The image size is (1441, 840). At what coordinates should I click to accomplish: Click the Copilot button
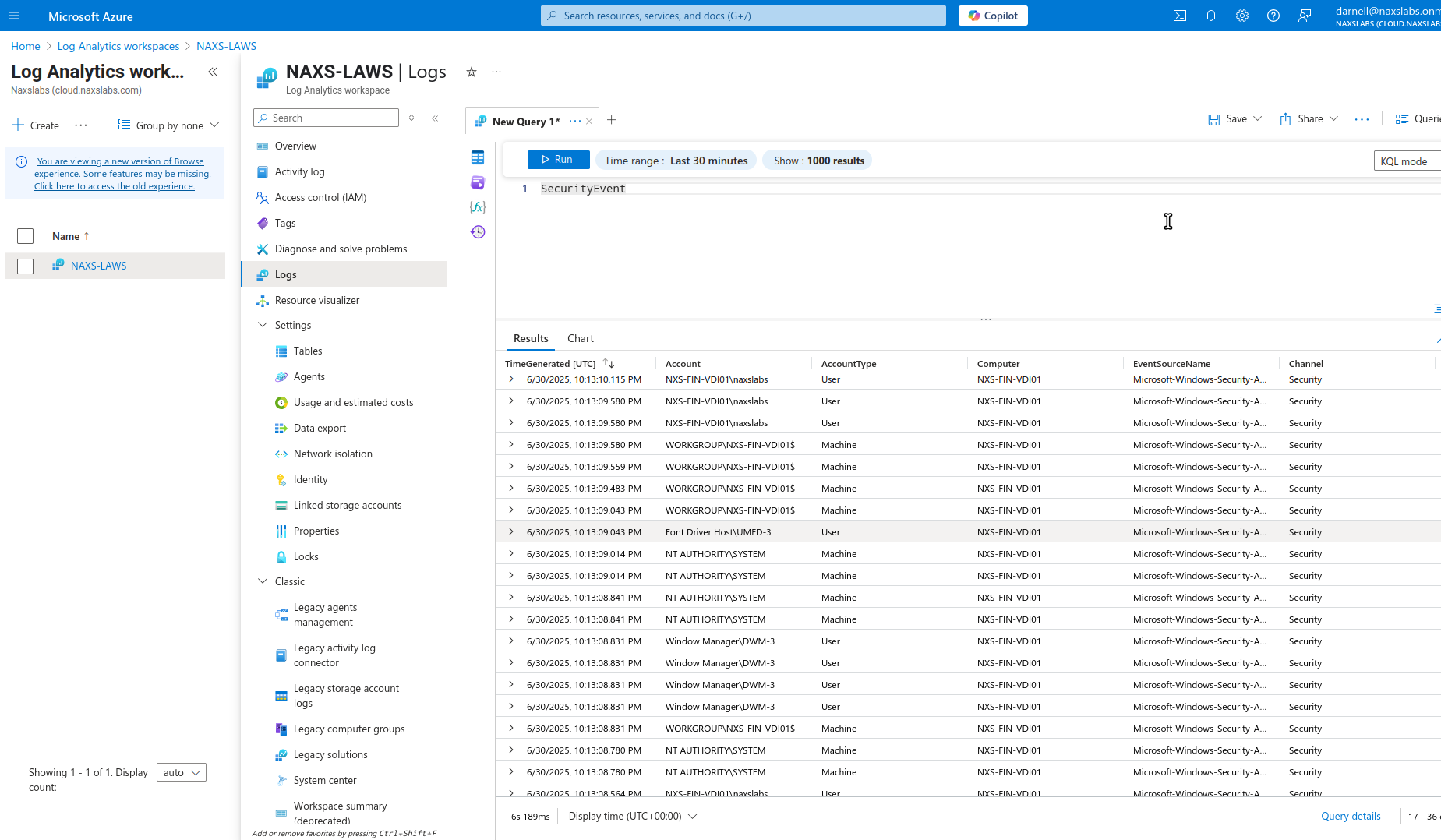993,16
